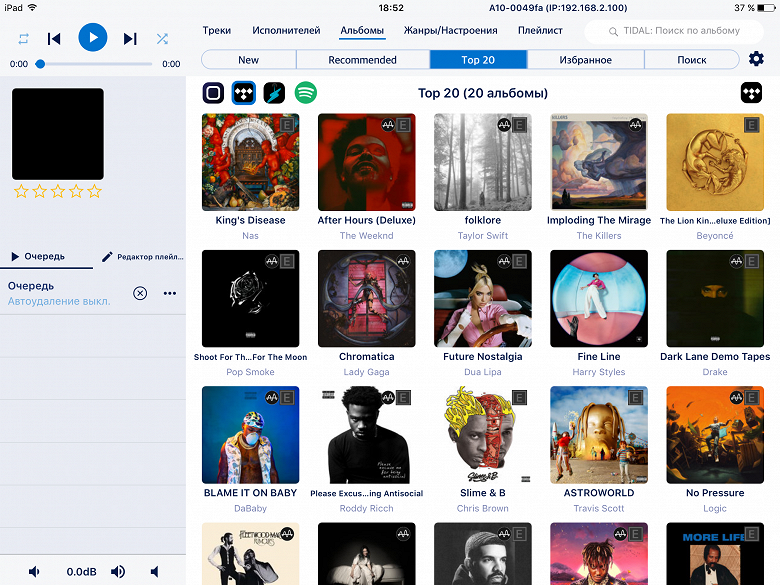Open the Исполнителей tab
This screenshot has width=780, height=585.
pyautogui.click(x=286, y=30)
